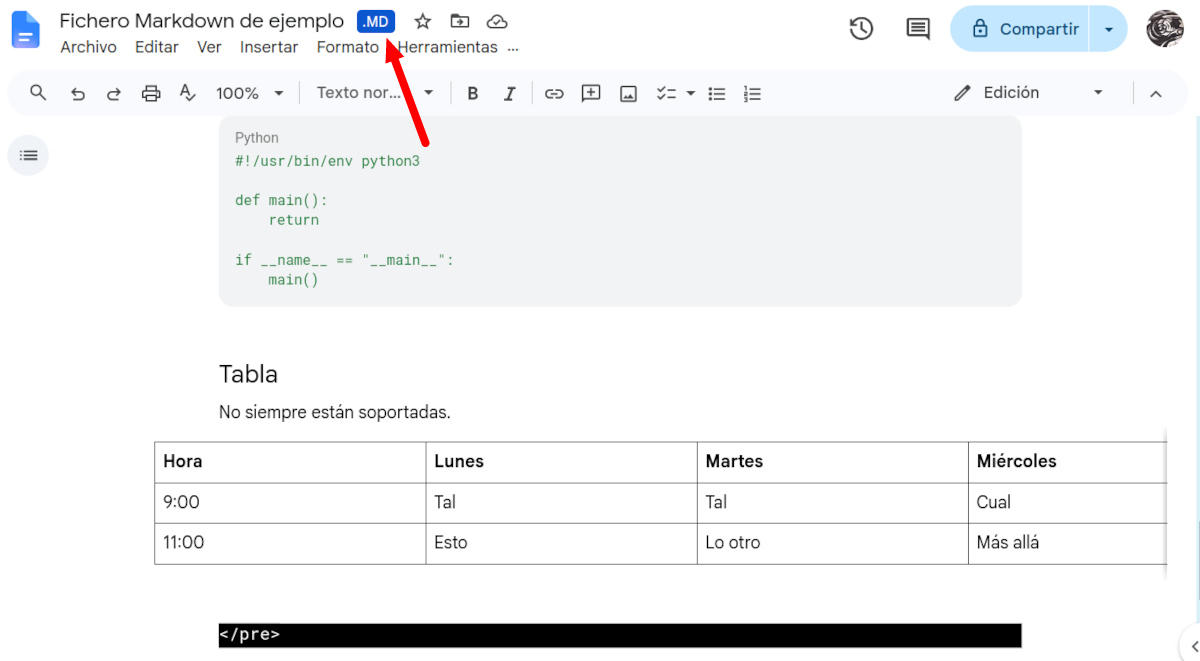Insert a link with the link icon

click(x=554, y=93)
